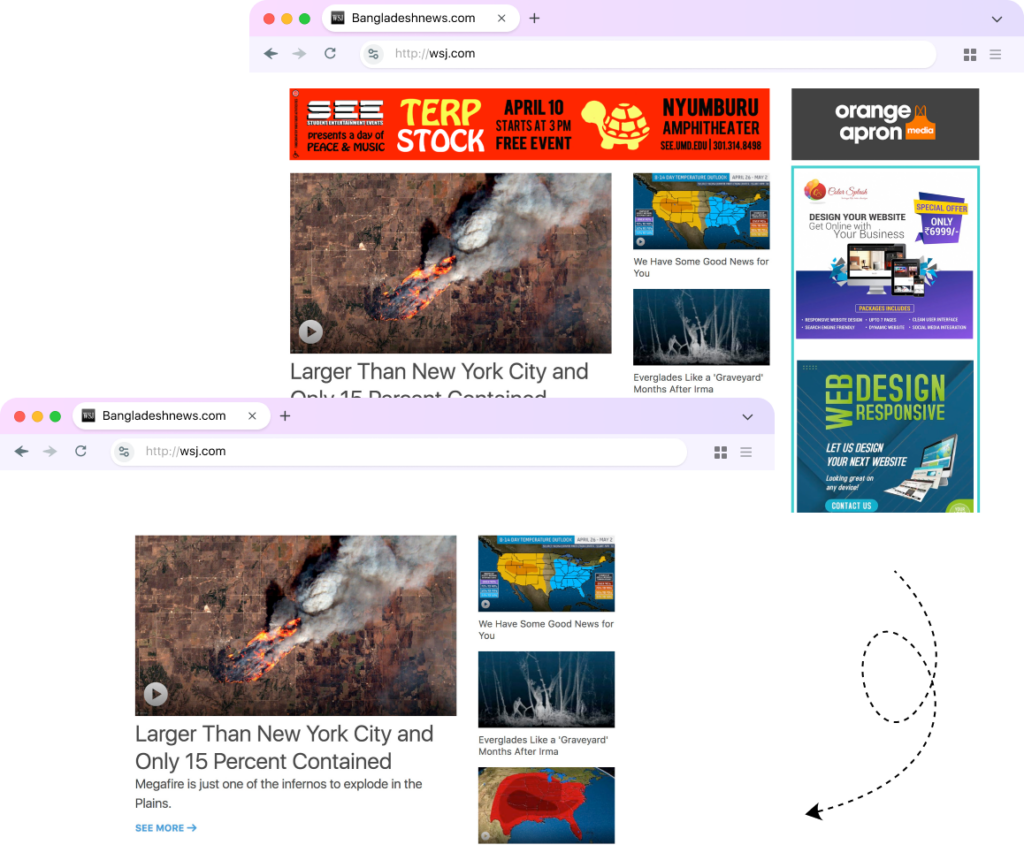
Task: Reload the page in the top browser window
Action: (x=330, y=53)
